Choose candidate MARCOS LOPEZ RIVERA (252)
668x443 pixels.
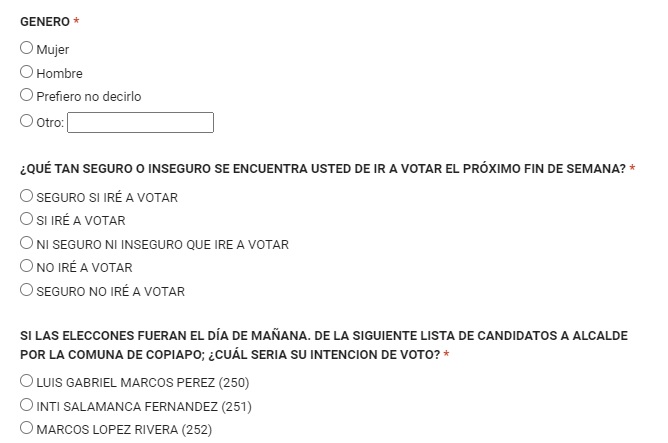26,428
